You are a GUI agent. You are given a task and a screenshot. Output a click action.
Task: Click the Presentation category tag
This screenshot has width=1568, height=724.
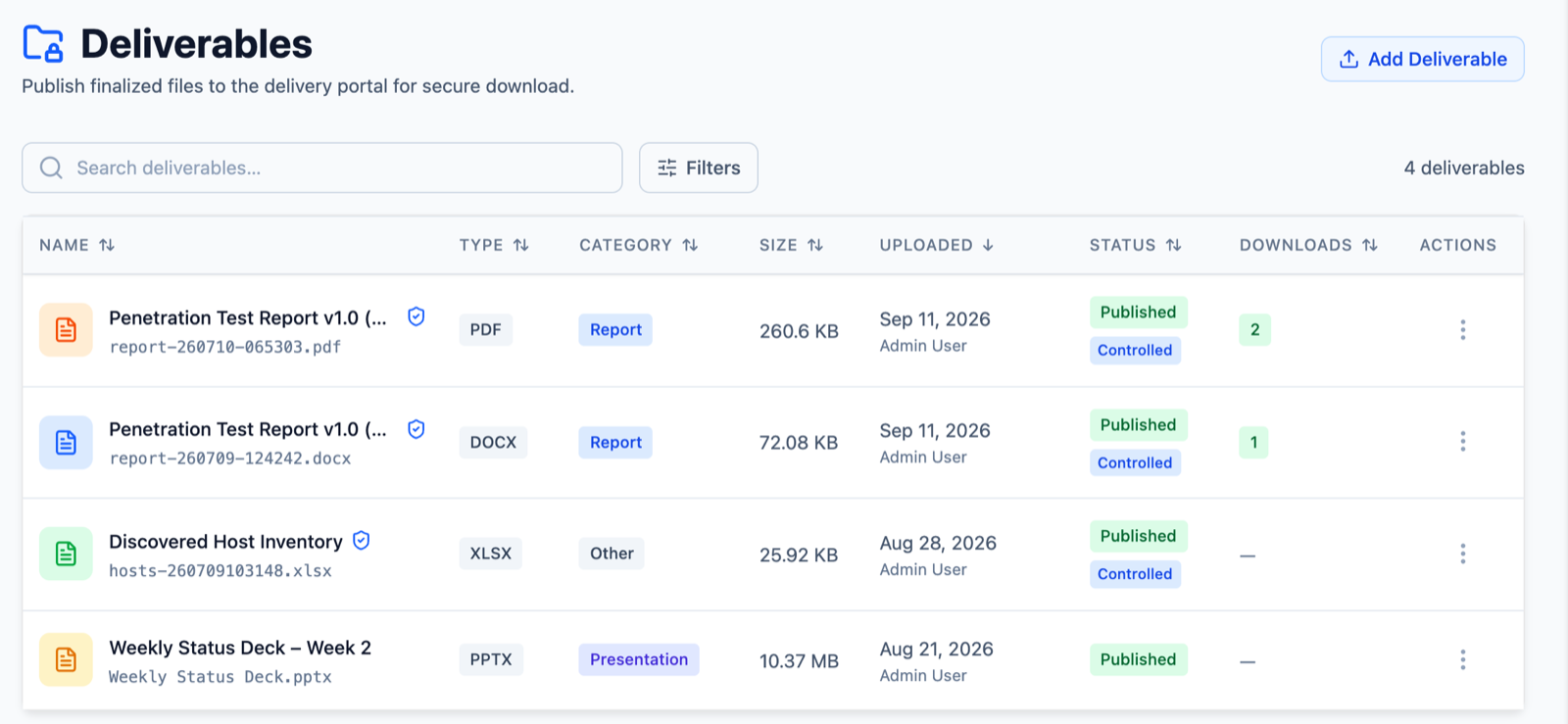point(639,659)
